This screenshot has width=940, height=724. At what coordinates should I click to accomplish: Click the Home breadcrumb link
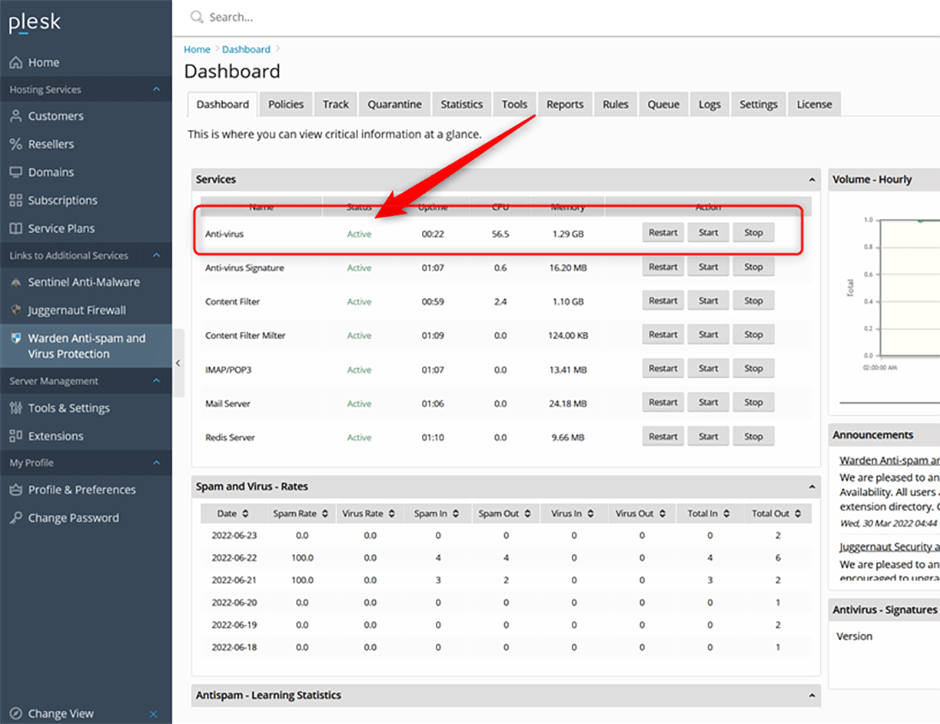(197, 49)
